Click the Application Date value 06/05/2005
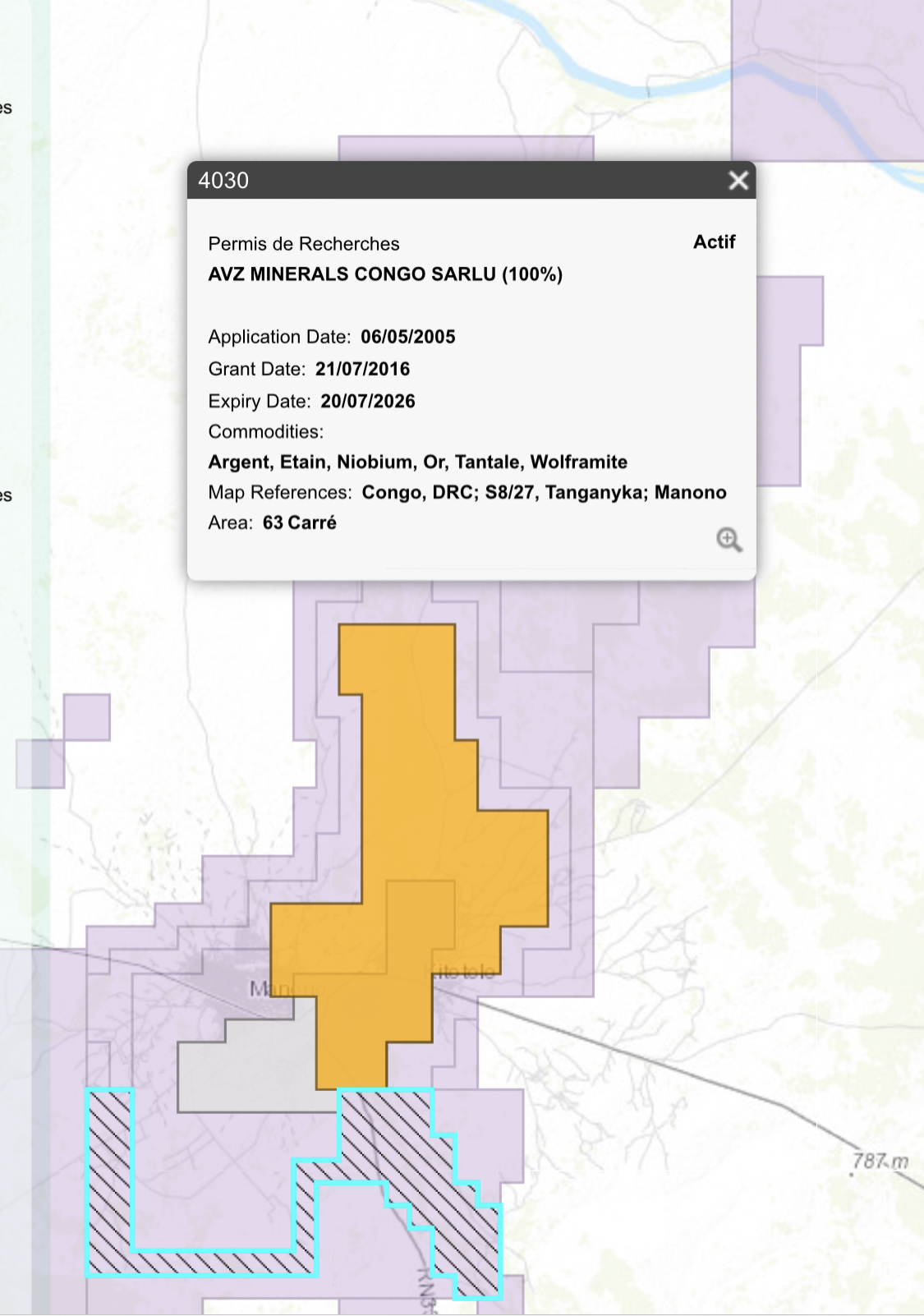 pyautogui.click(x=408, y=337)
